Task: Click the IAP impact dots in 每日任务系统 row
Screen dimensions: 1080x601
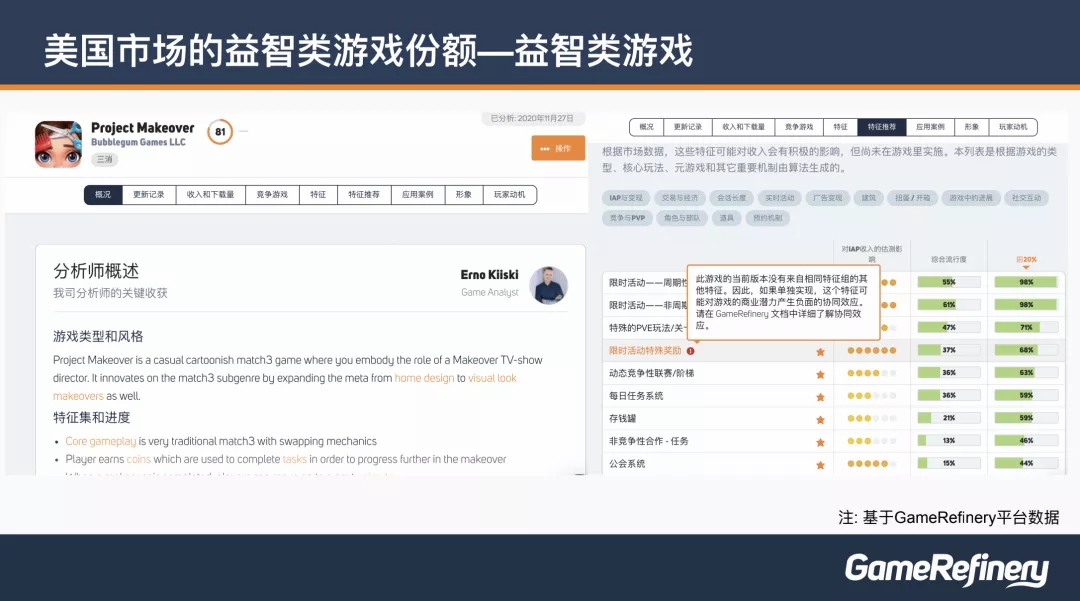Action: click(871, 396)
